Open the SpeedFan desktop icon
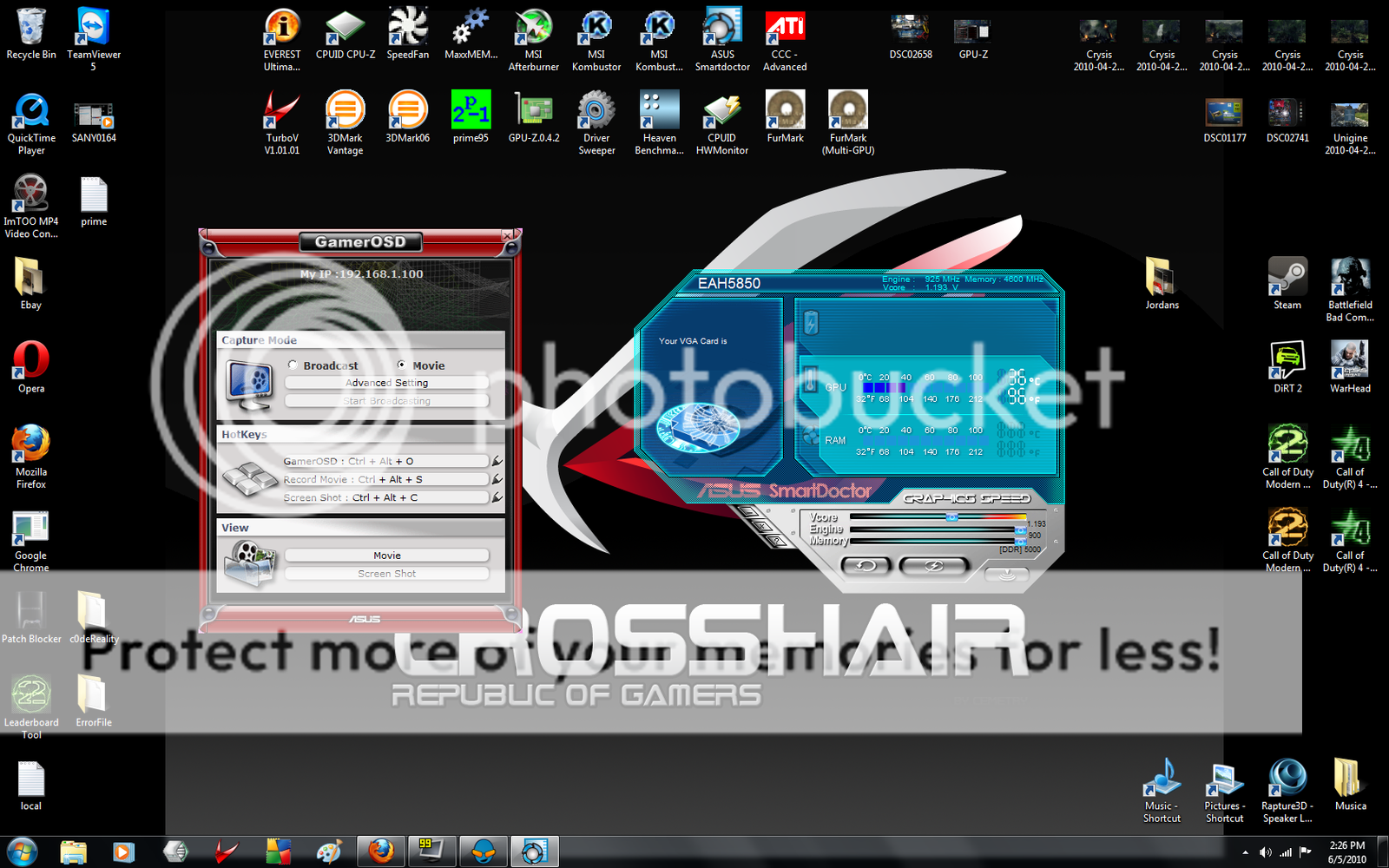Image resolution: width=1389 pixels, height=868 pixels. [408, 35]
